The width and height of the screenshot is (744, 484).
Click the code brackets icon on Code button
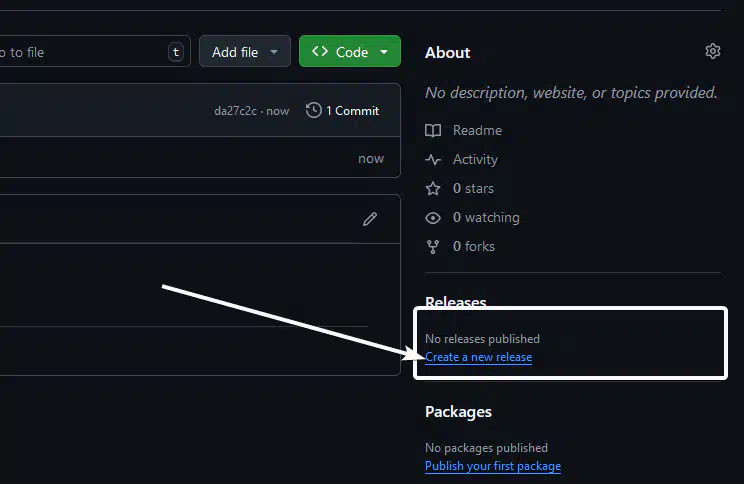coord(320,51)
